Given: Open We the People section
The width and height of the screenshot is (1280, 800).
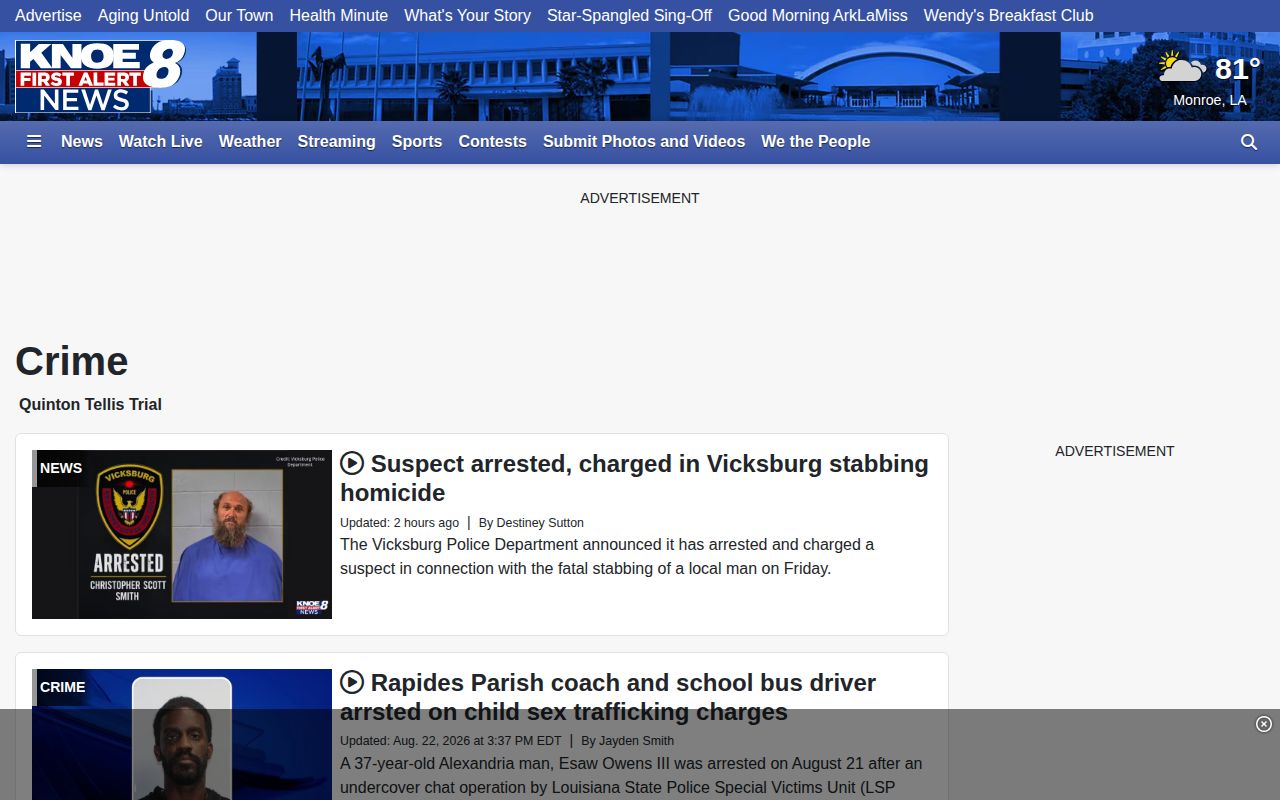Looking at the screenshot, I should click(x=816, y=142).
